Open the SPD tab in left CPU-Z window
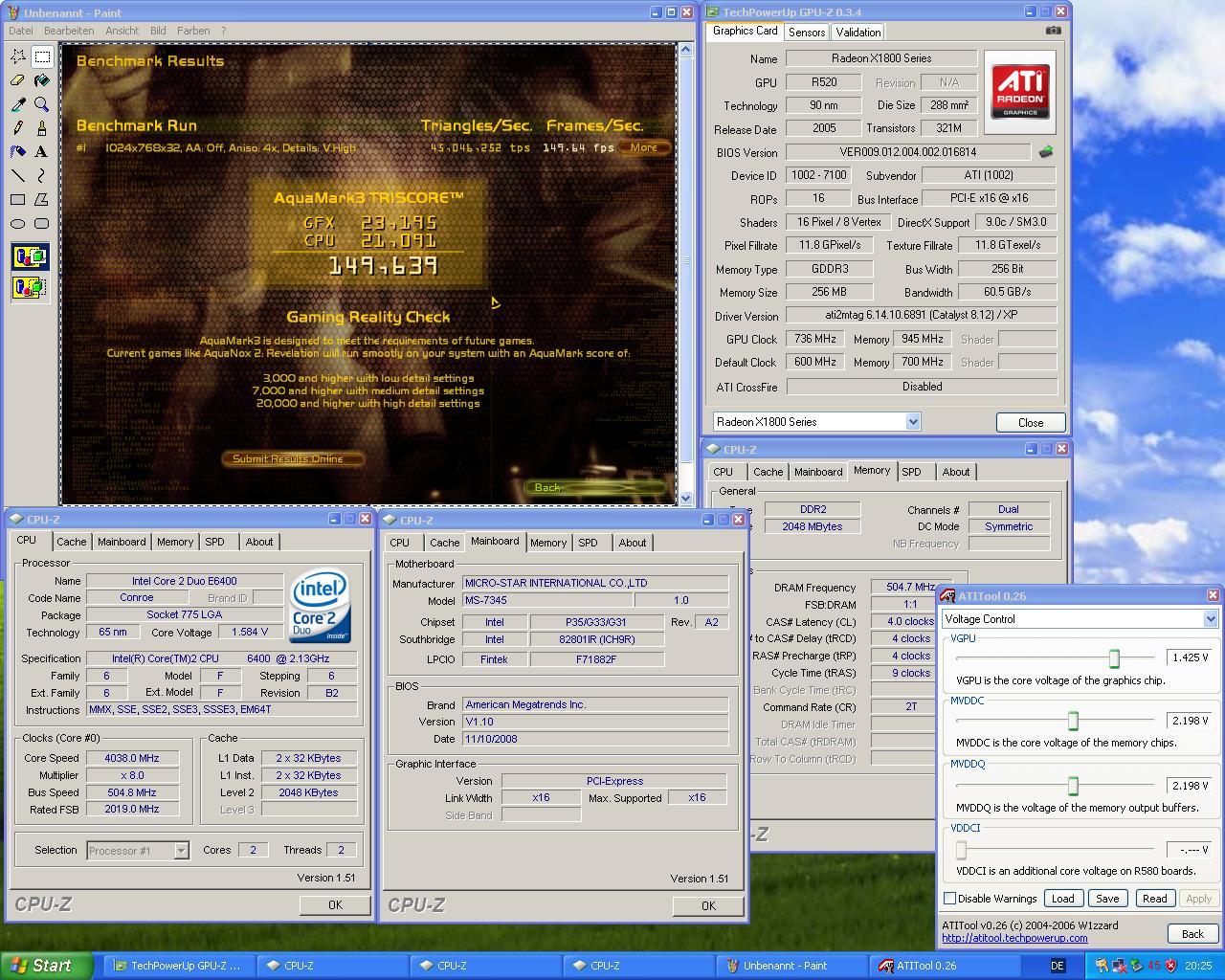Screen dimensions: 1225x980 point(215,542)
